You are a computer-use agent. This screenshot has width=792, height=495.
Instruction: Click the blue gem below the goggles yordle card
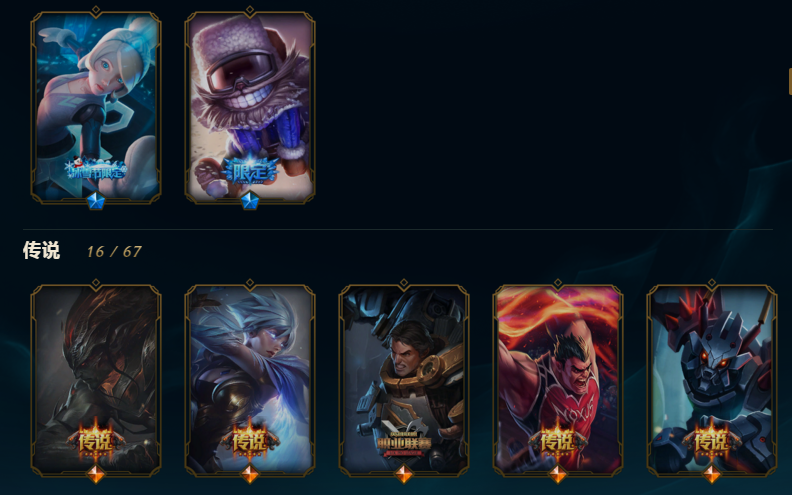pos(250,201)
